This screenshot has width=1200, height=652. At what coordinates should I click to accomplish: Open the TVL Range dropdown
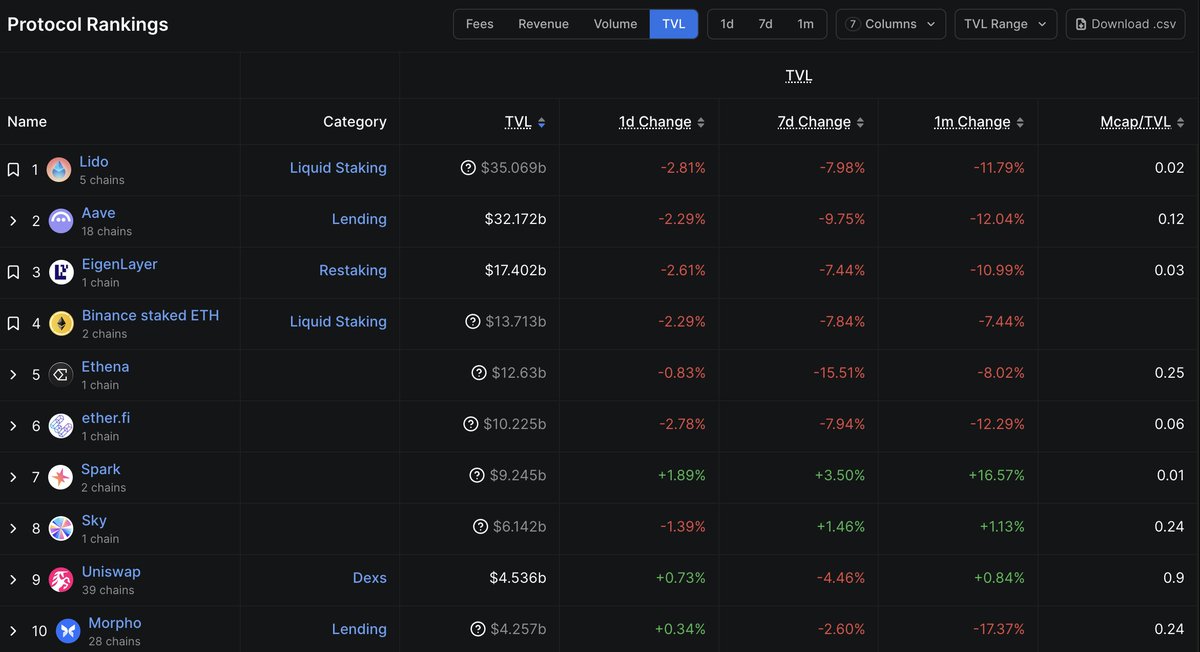point(1006,24)
